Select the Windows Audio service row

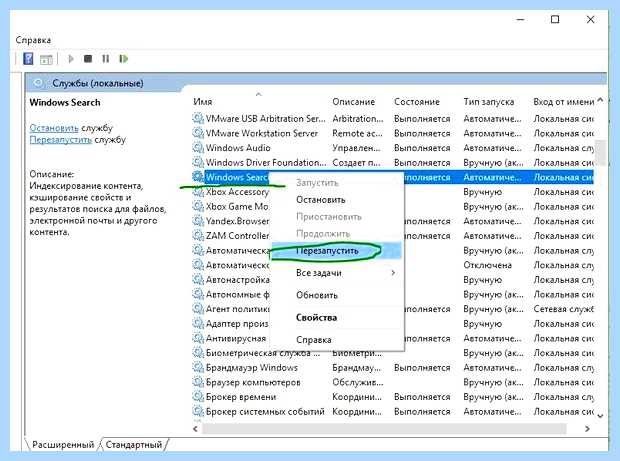(x=393, y=147)
